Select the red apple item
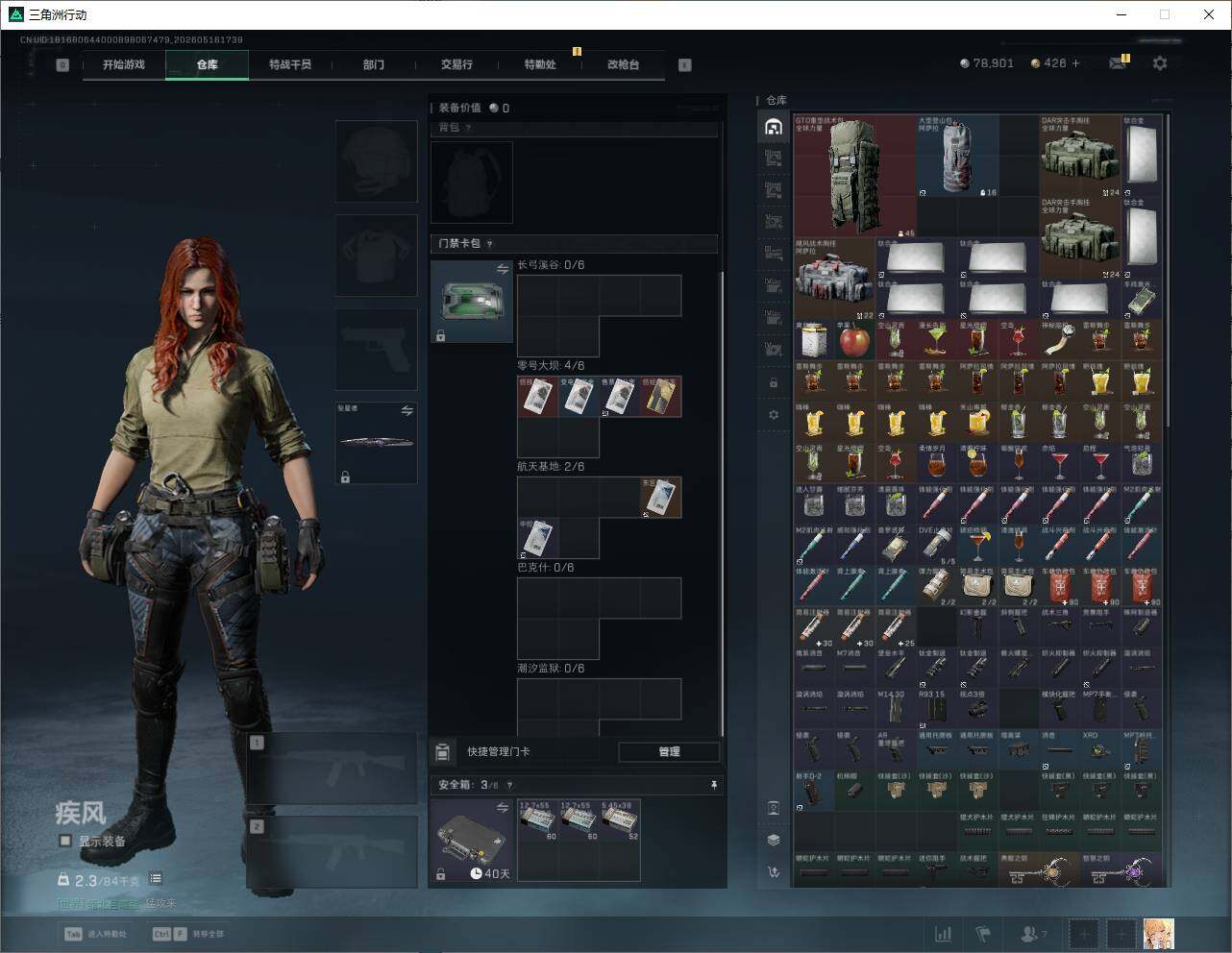Screen dimensions: 1232x953 click(x=854, y=340)
